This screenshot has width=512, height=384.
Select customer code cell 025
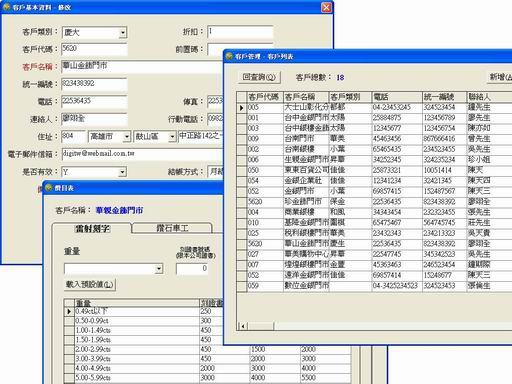pyautogui.click(x=265, y=233)
